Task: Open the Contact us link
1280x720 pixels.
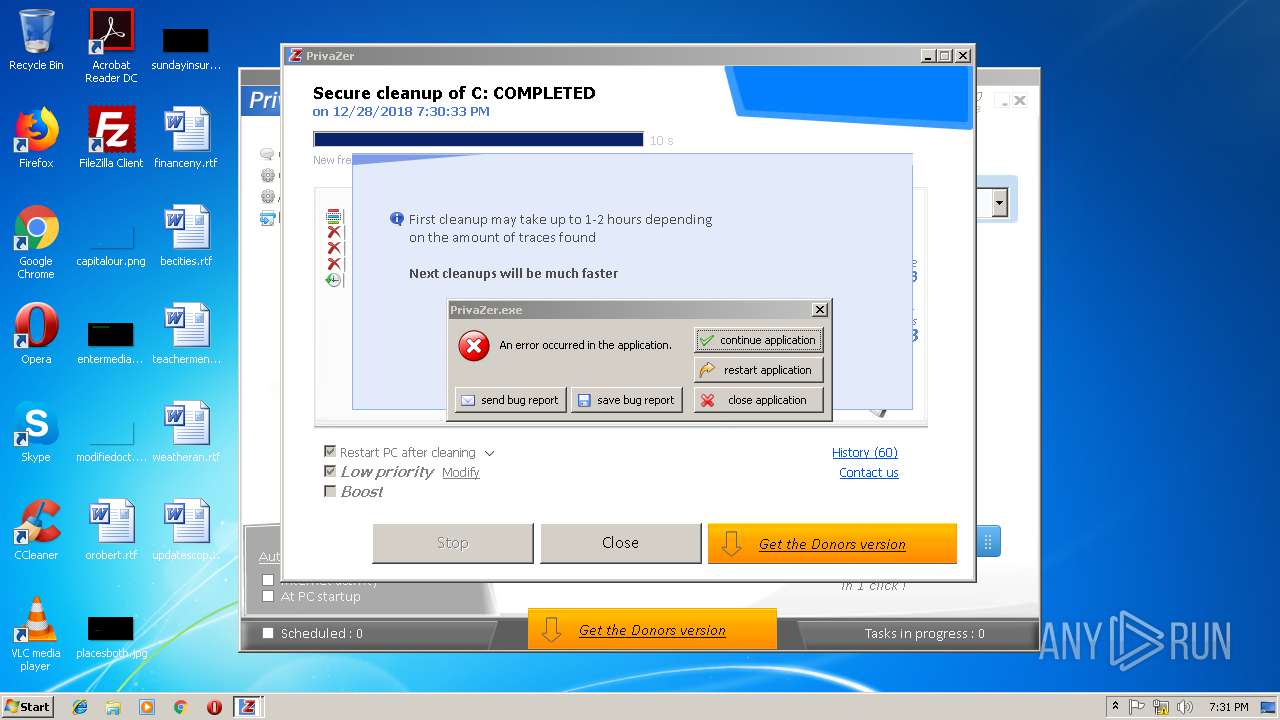Action: [869, 473]
